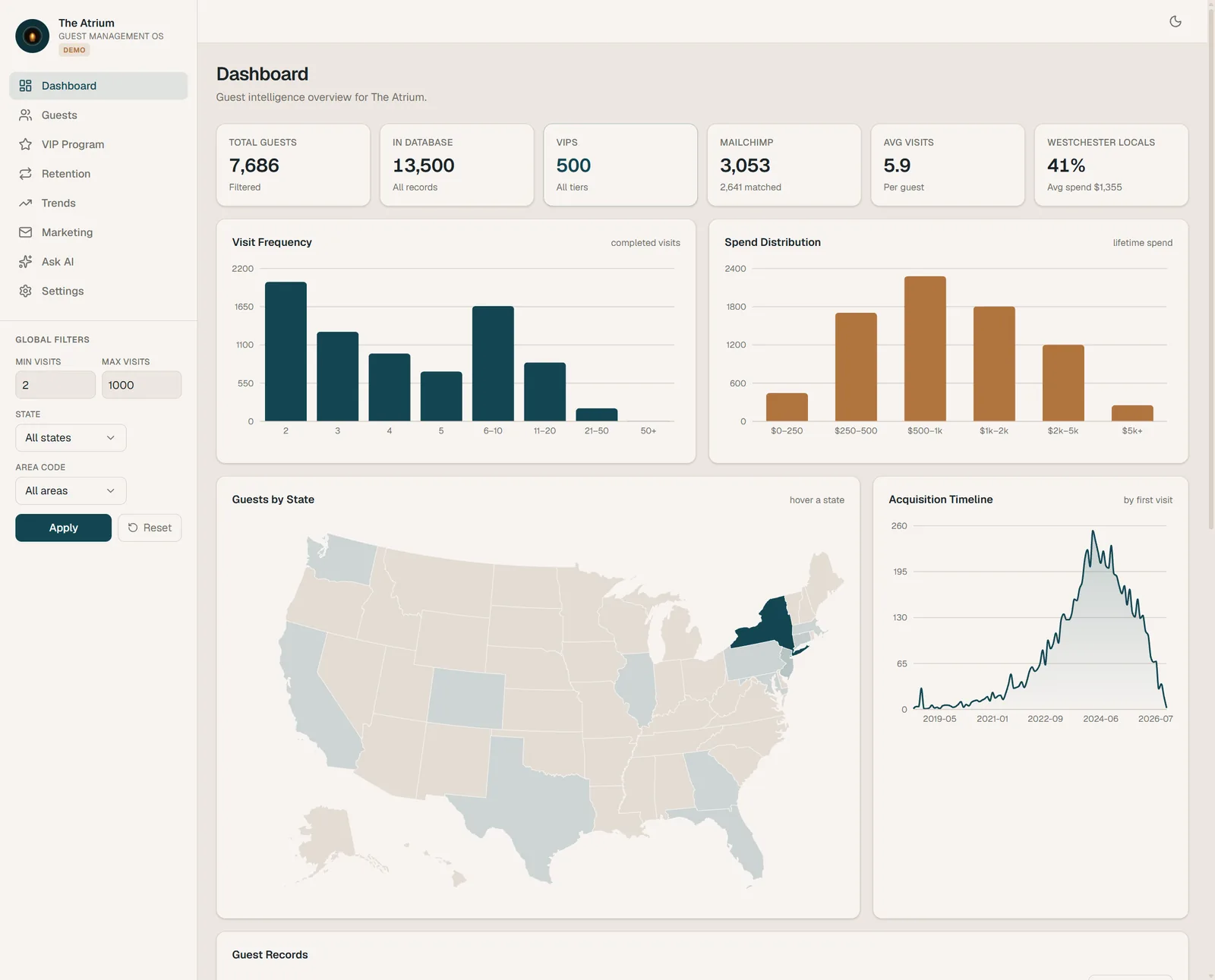The image size is (1215, 980).
Task: Click the Apply filters button
Action: point(63,528)
